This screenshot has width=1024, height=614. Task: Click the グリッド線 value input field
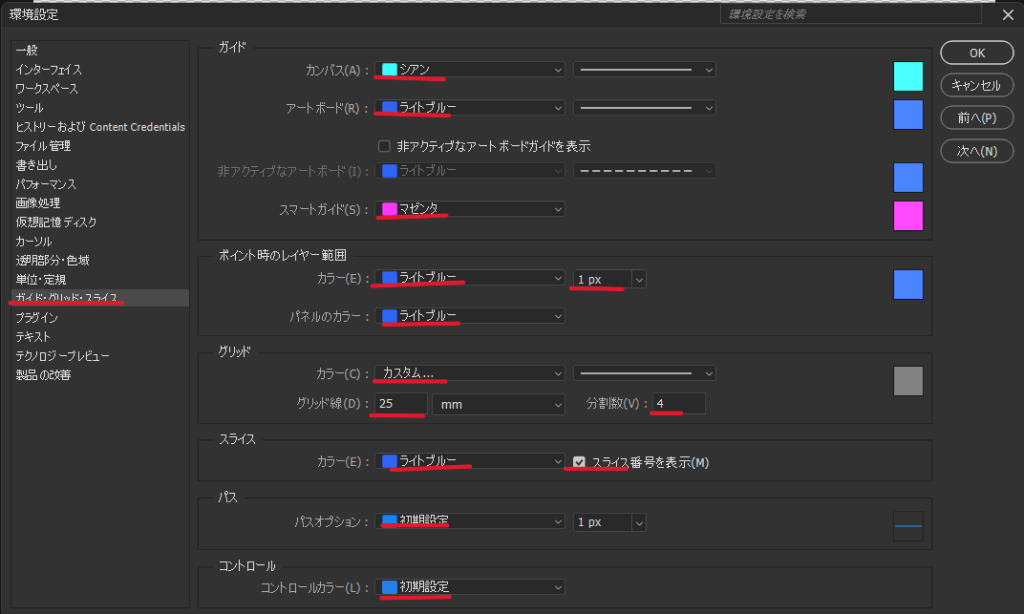tap(399, 404)
